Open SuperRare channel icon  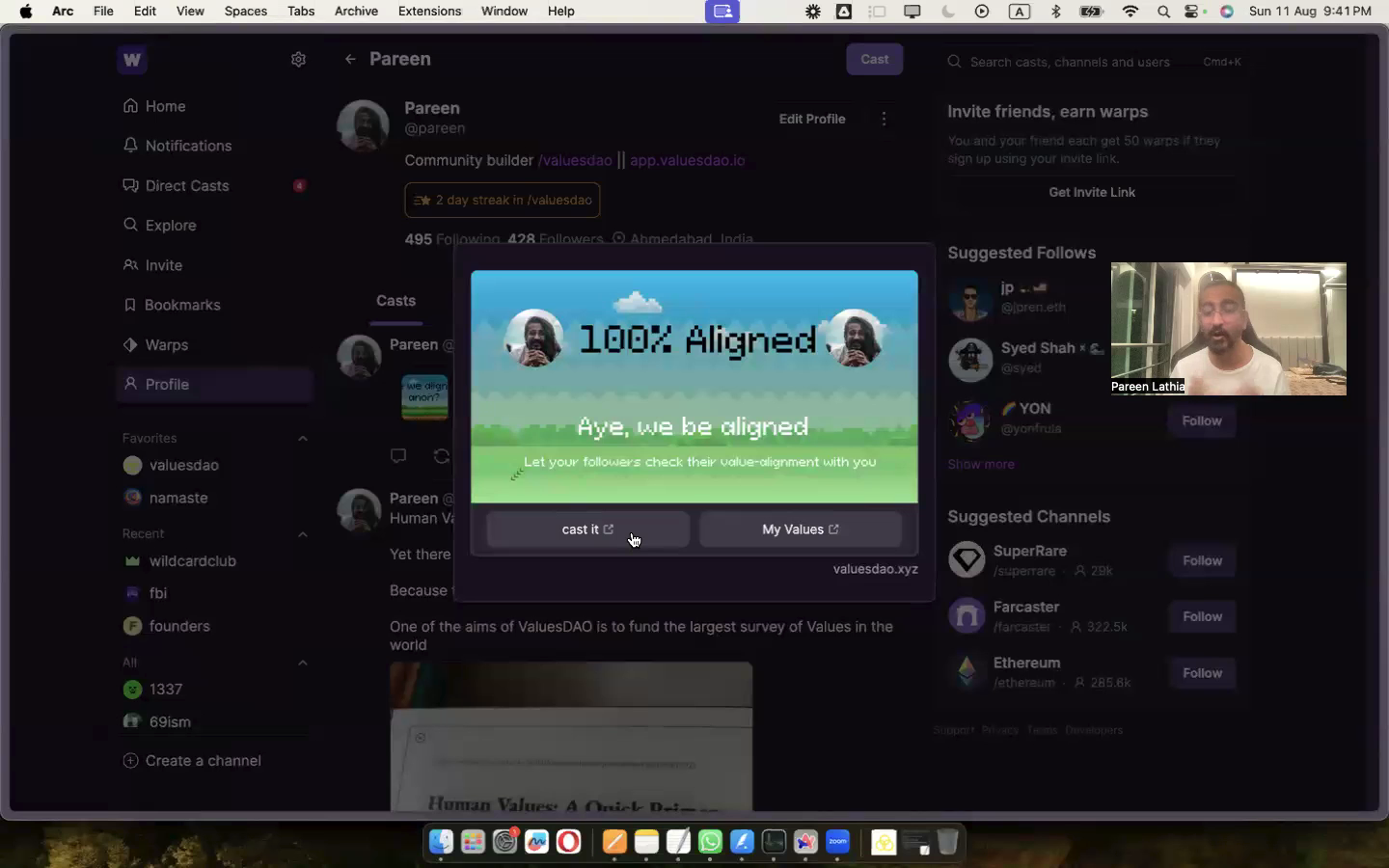click(x=967, y=560)
